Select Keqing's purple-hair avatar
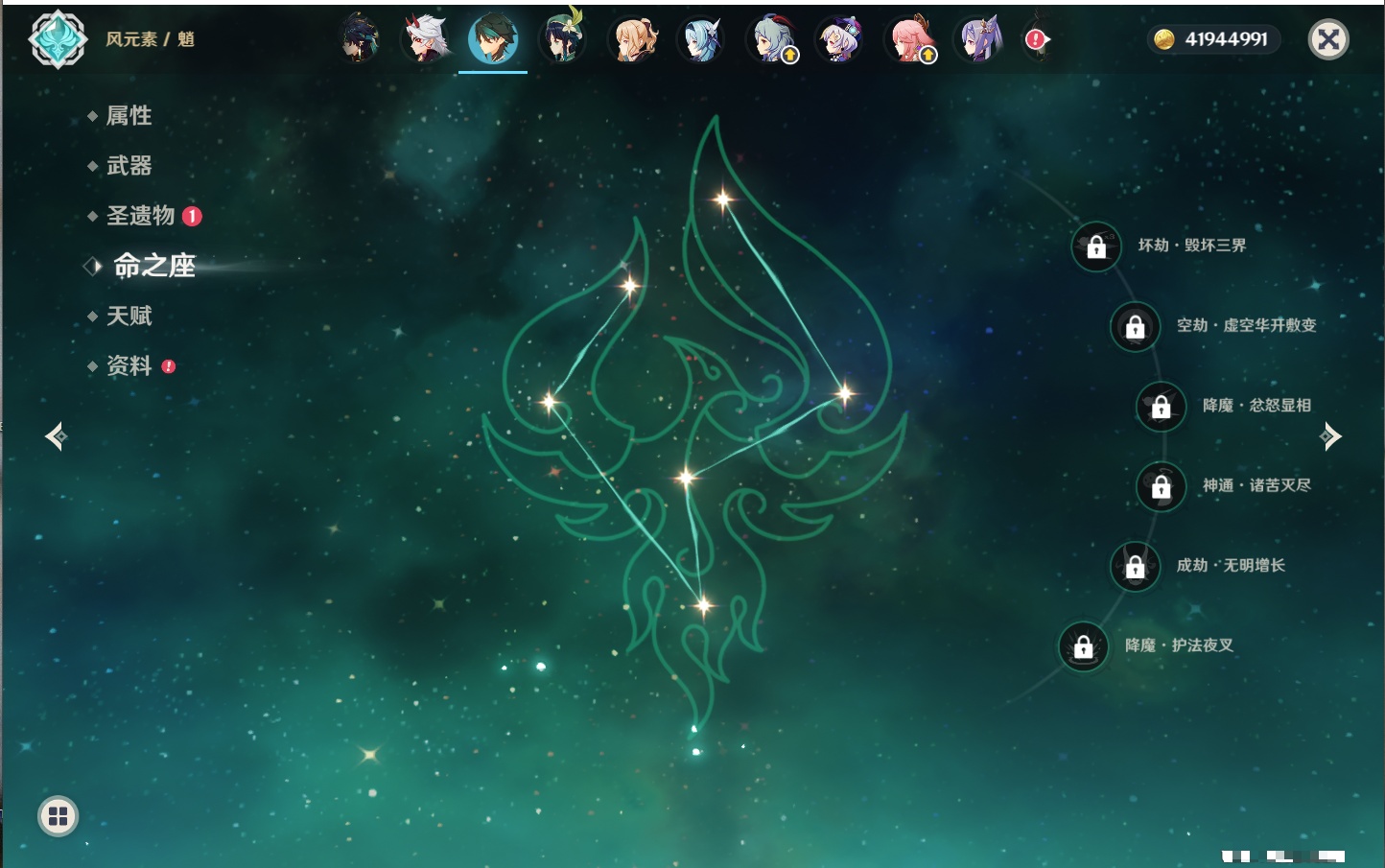The width and height of the screenshot is (1385, 868). click(x=977, y=39)
